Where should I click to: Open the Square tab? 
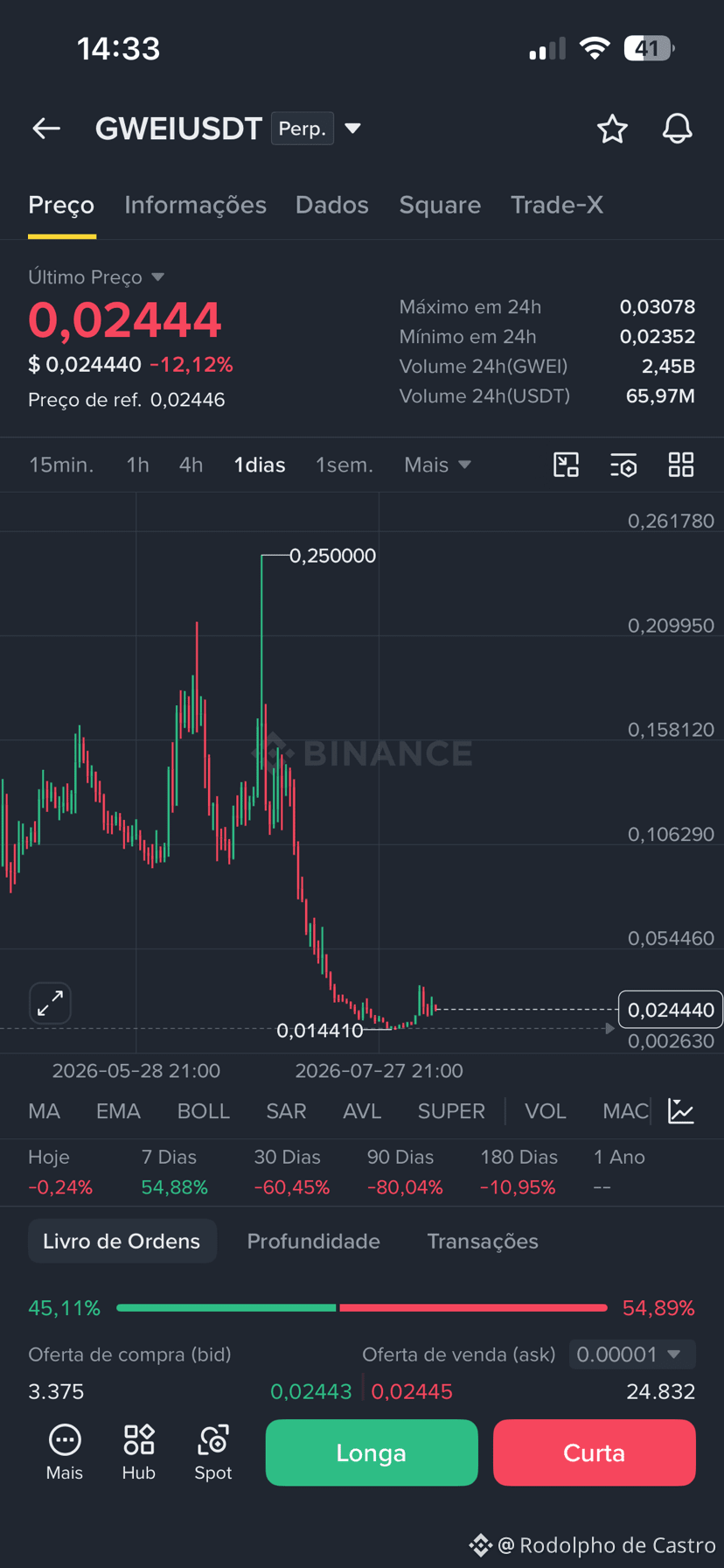pos(440,205)
